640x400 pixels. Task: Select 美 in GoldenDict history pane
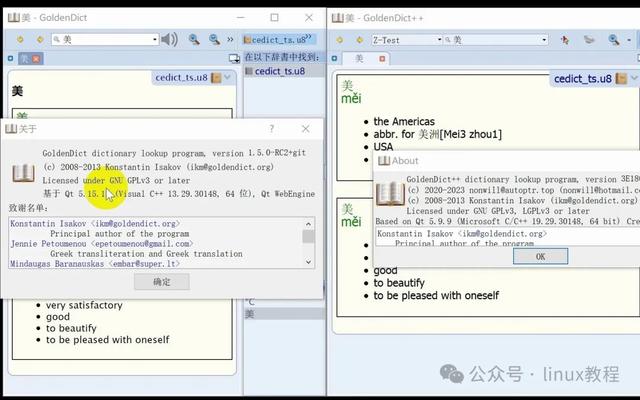click(284, 314)
